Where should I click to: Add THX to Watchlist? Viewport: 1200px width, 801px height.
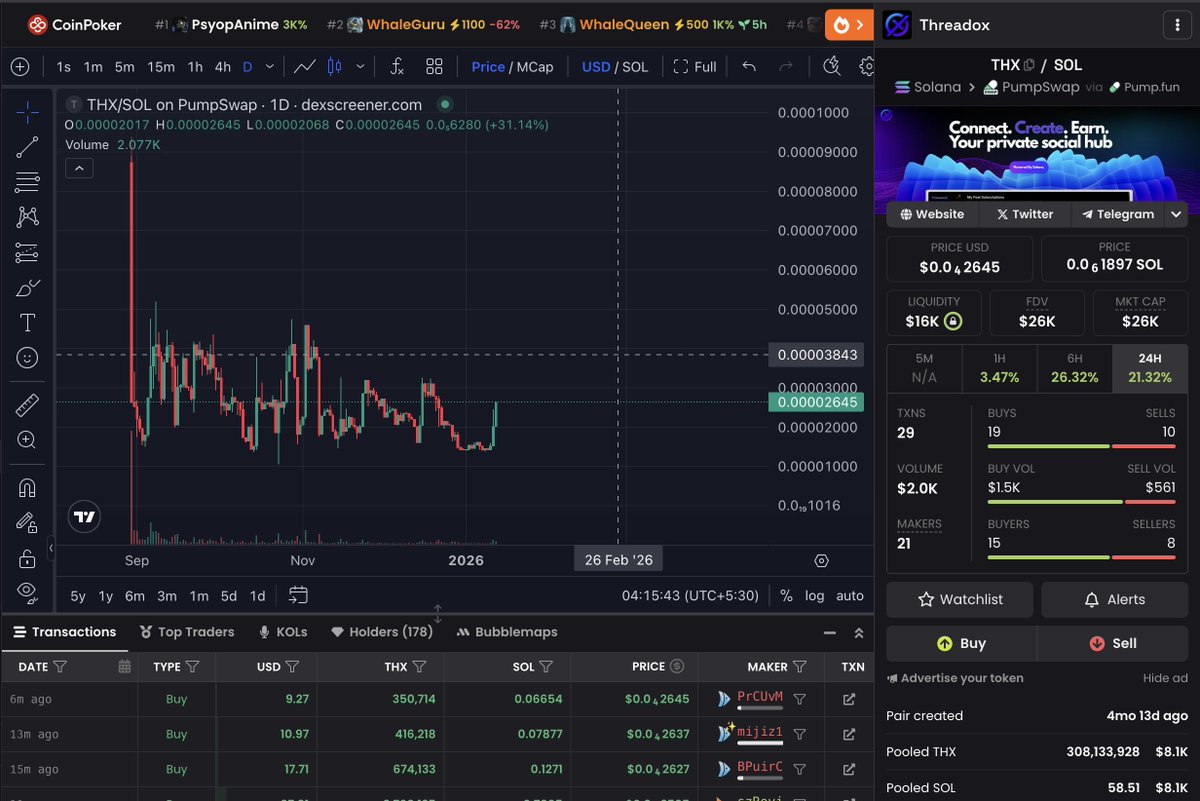coord(960,599)
